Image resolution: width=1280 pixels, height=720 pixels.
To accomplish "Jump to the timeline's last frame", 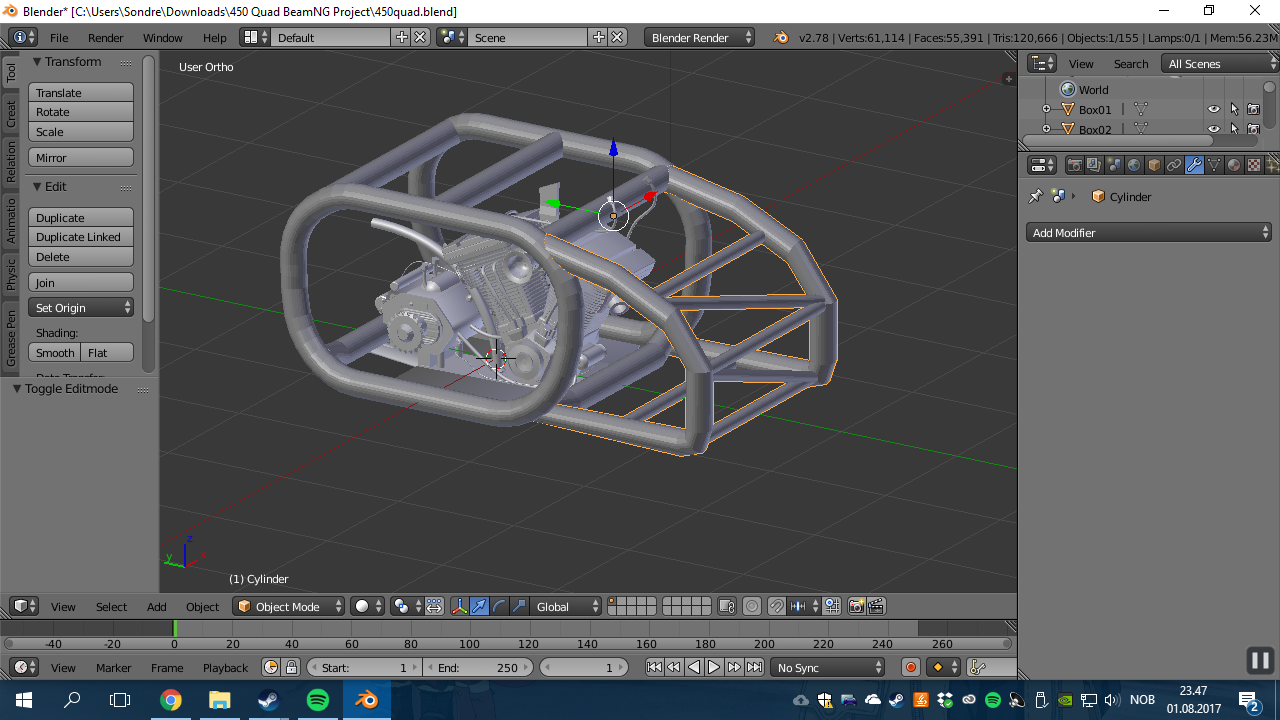I will [x=754, y=667].
